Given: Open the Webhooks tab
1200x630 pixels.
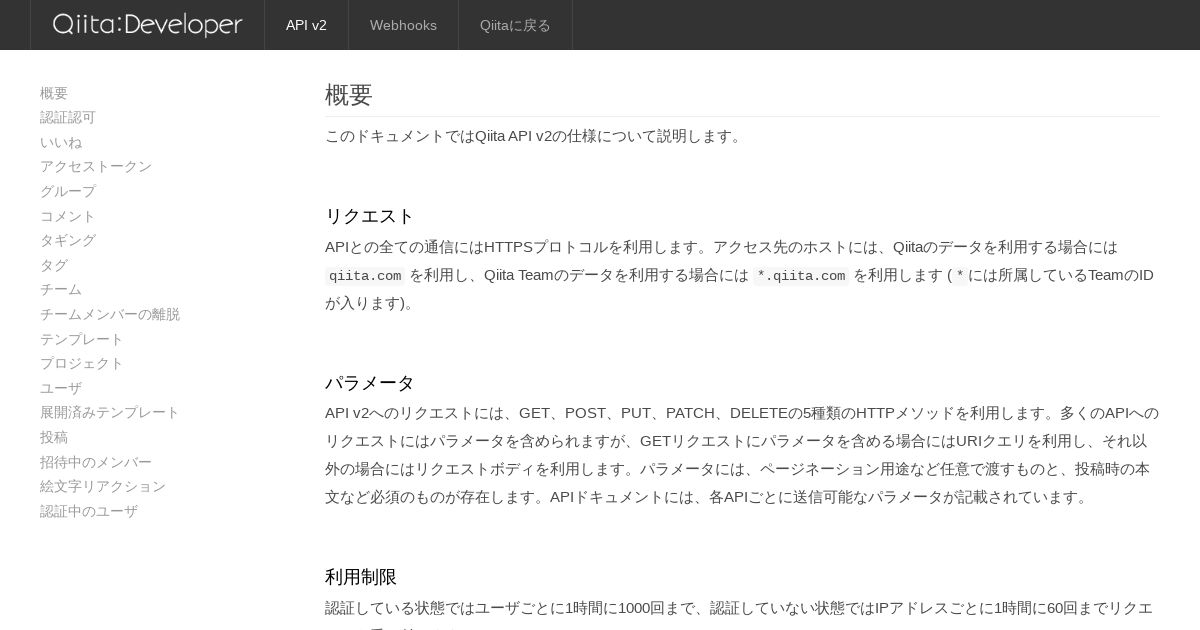Looking at the screenshot, I should click(x=403, y=25).
